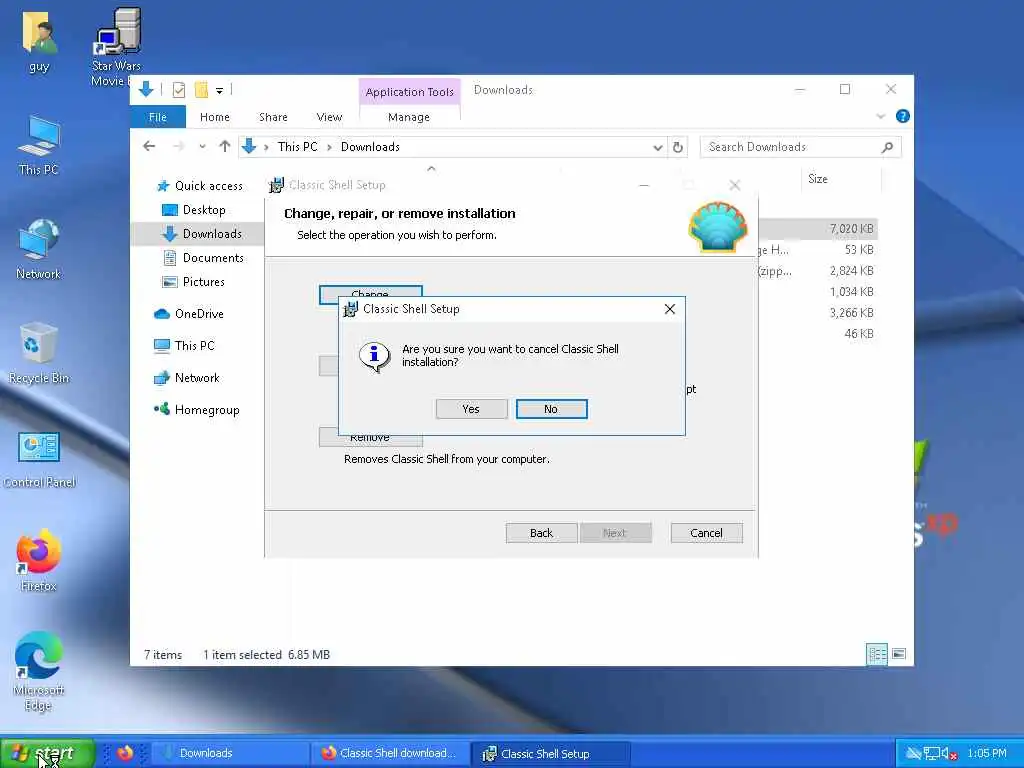
Task: Click the Remove button in setup
Action: [370, 438]
